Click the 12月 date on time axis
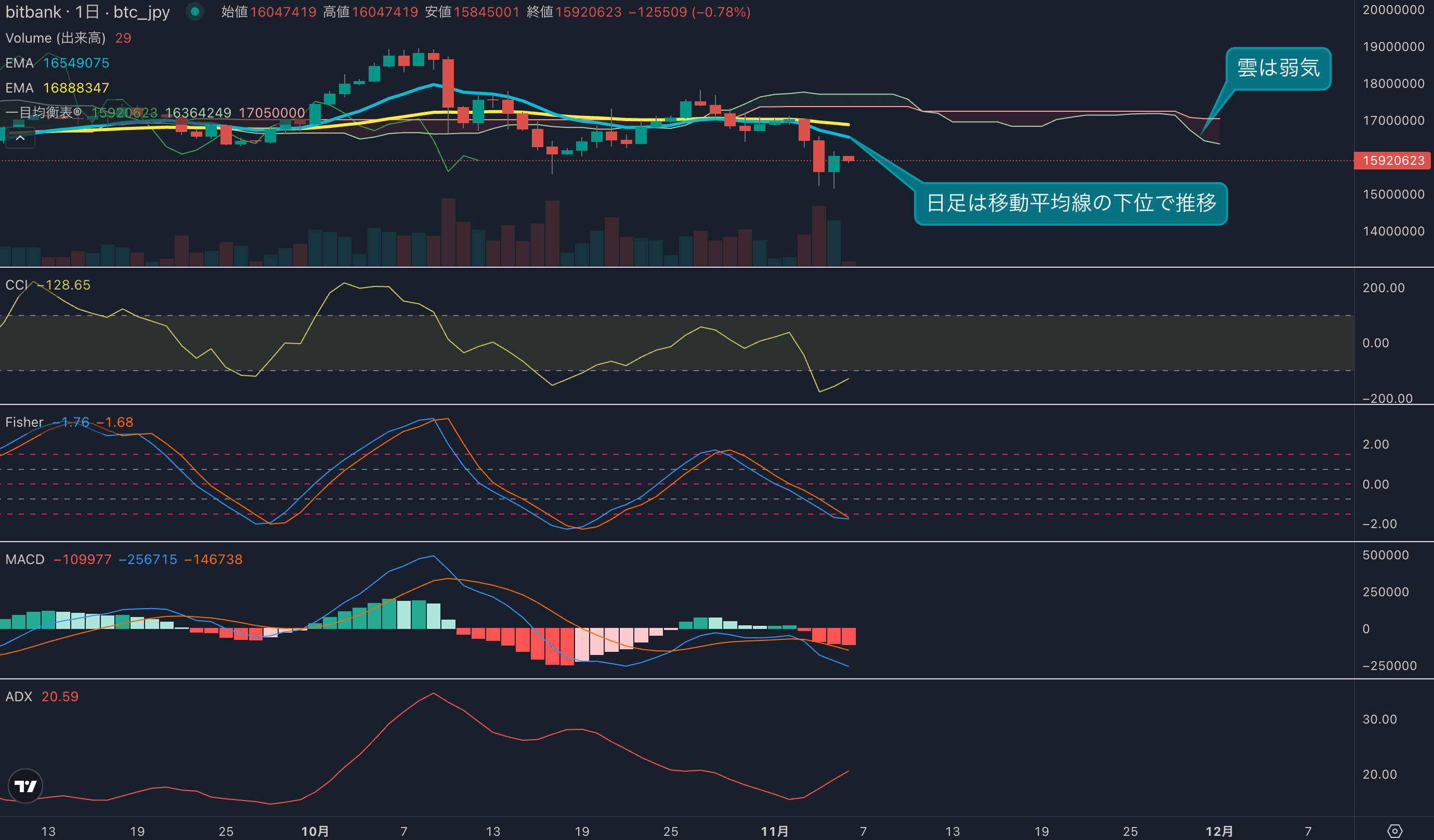The width and height of the screenshot is (1434, 840). 1219,831
